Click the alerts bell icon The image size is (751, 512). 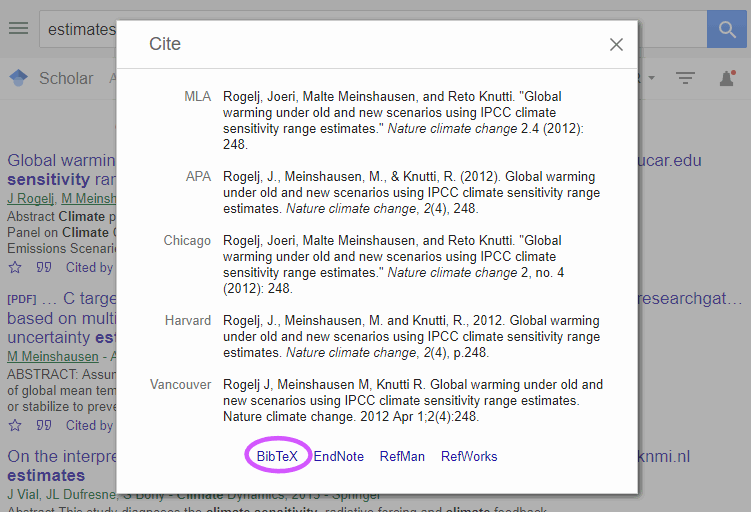coord(728,78)
